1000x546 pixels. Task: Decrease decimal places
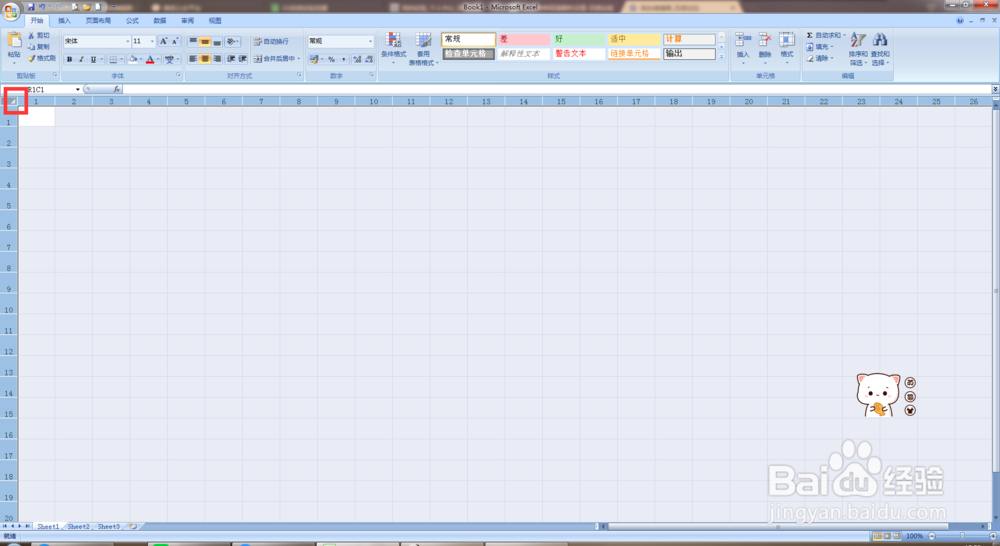click(369, 59)
